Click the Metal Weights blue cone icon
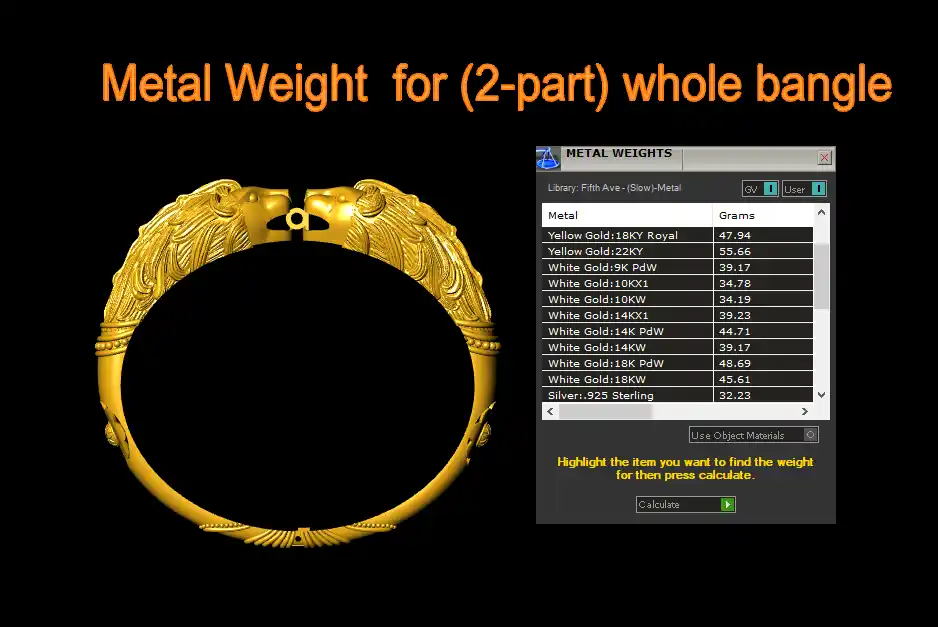 547,159
